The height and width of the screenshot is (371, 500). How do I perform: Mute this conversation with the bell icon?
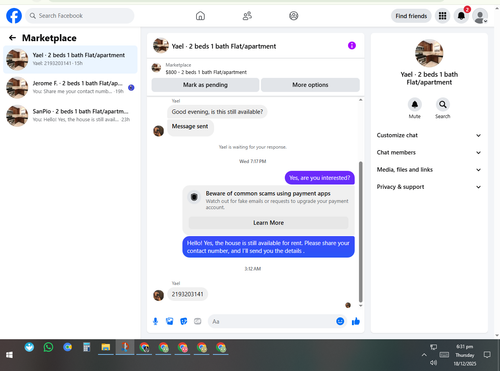(415, 105)
